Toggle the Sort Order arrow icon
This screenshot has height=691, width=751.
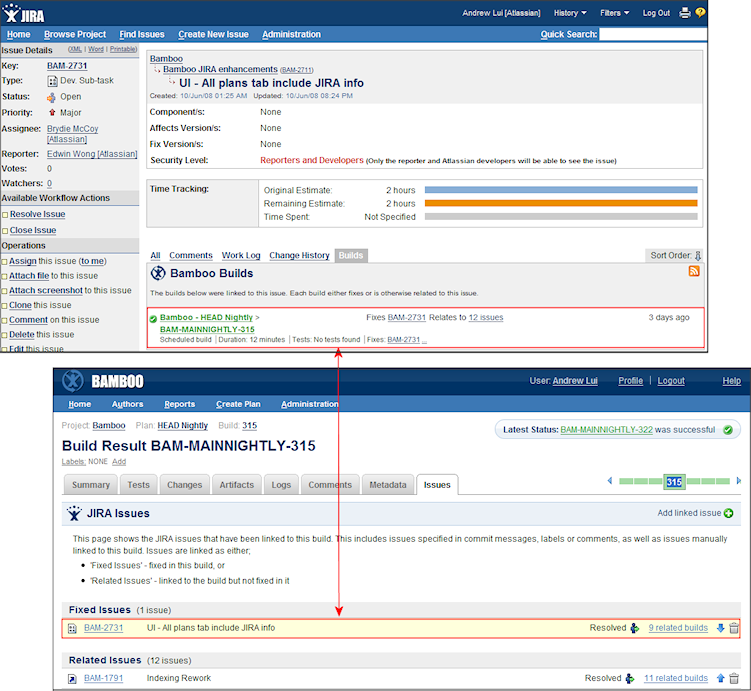coord(698,256)
